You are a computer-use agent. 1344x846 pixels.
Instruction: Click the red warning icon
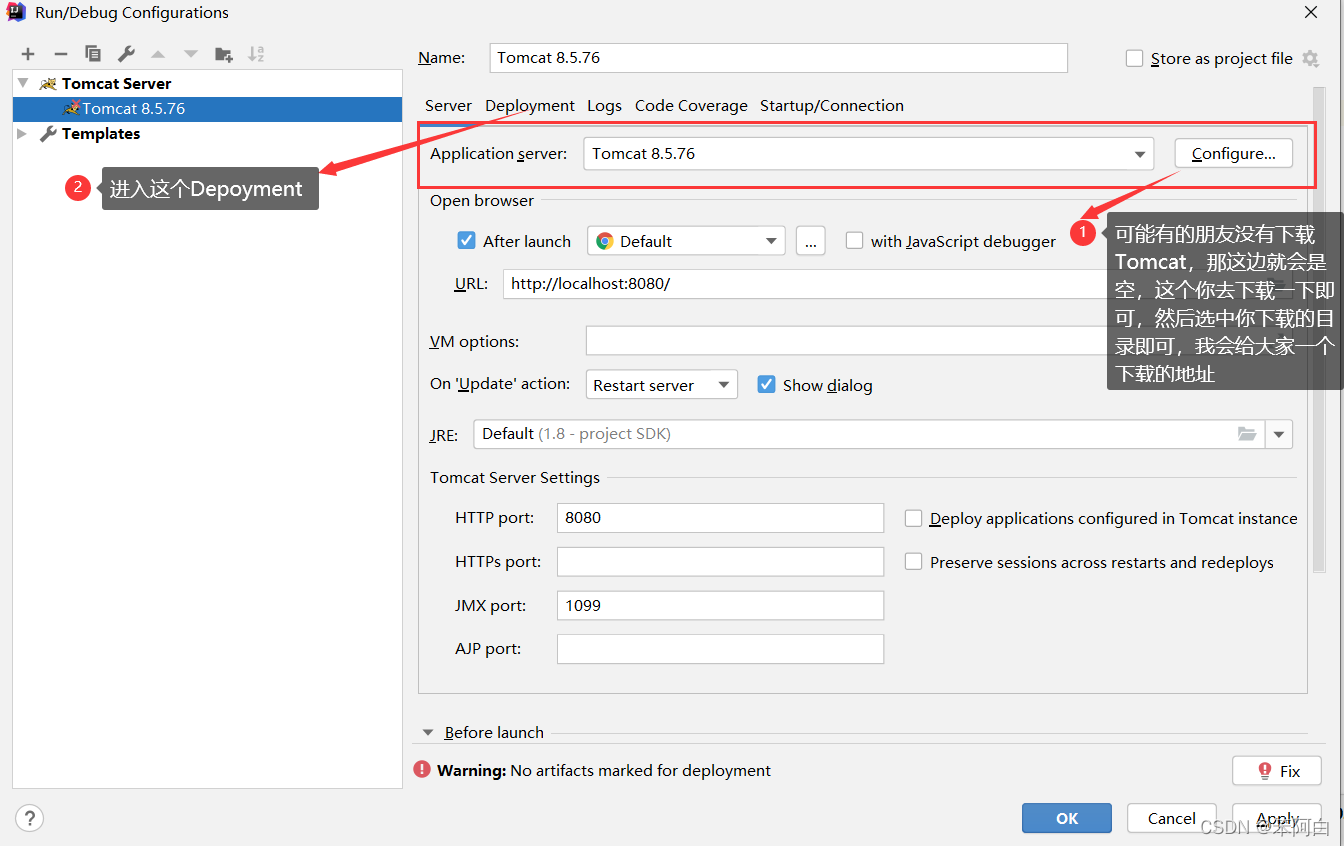tap(422, 770)
